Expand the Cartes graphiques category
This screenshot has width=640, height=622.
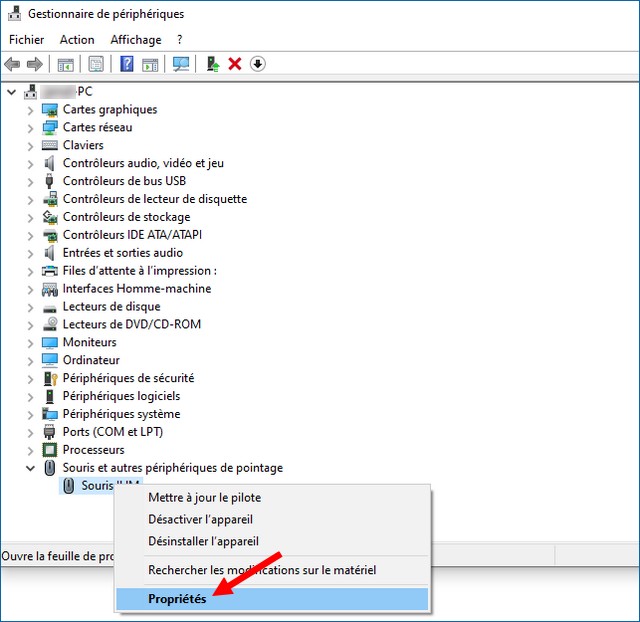30,110
